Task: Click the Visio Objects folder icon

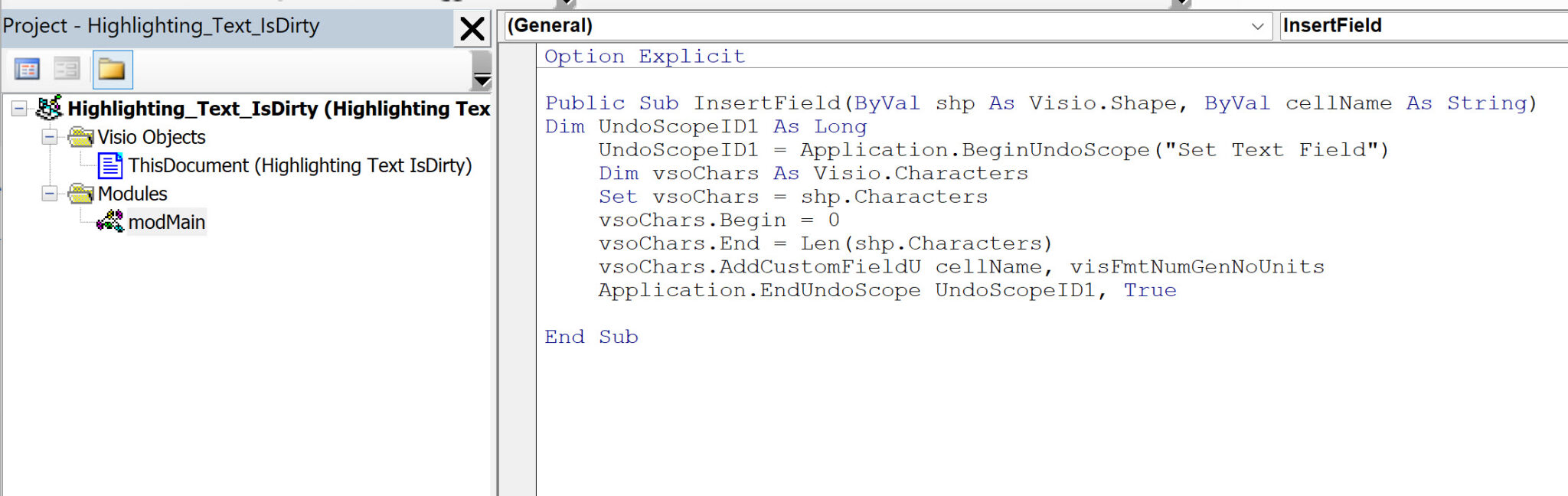Action: (82, 137)
